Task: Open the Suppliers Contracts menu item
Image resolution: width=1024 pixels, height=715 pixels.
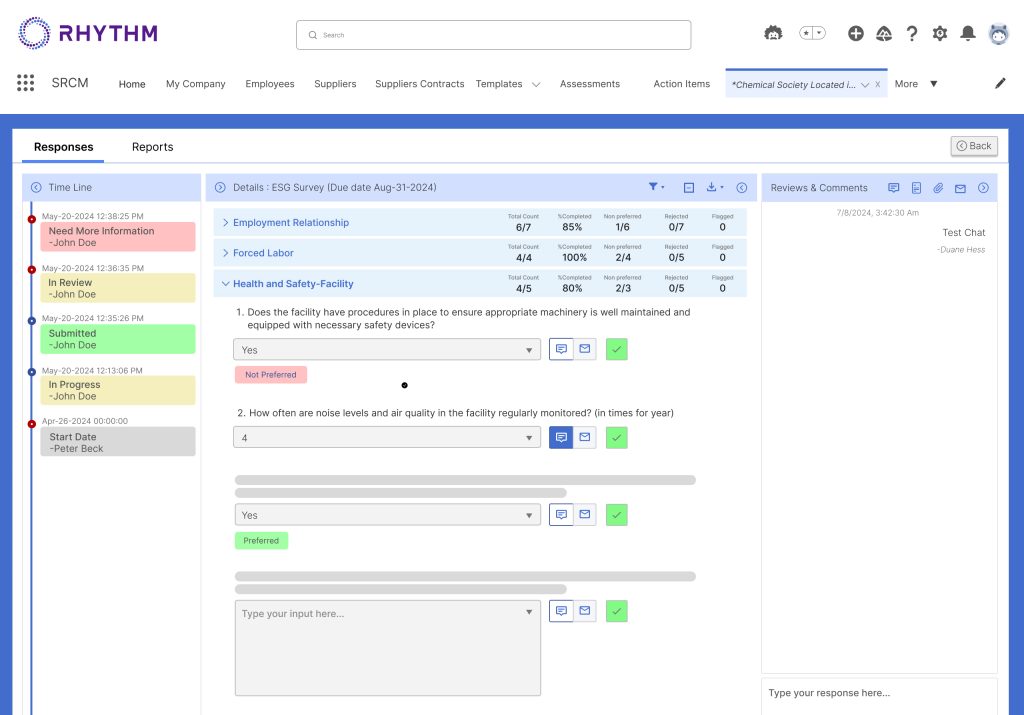Action: coord(419,84)
